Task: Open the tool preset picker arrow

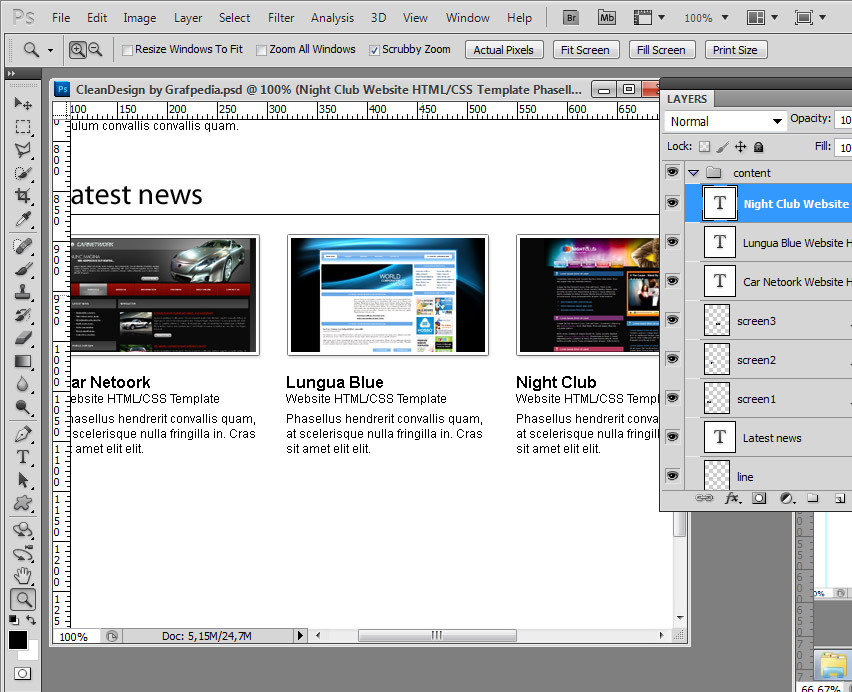Action: tap(50, 51)
